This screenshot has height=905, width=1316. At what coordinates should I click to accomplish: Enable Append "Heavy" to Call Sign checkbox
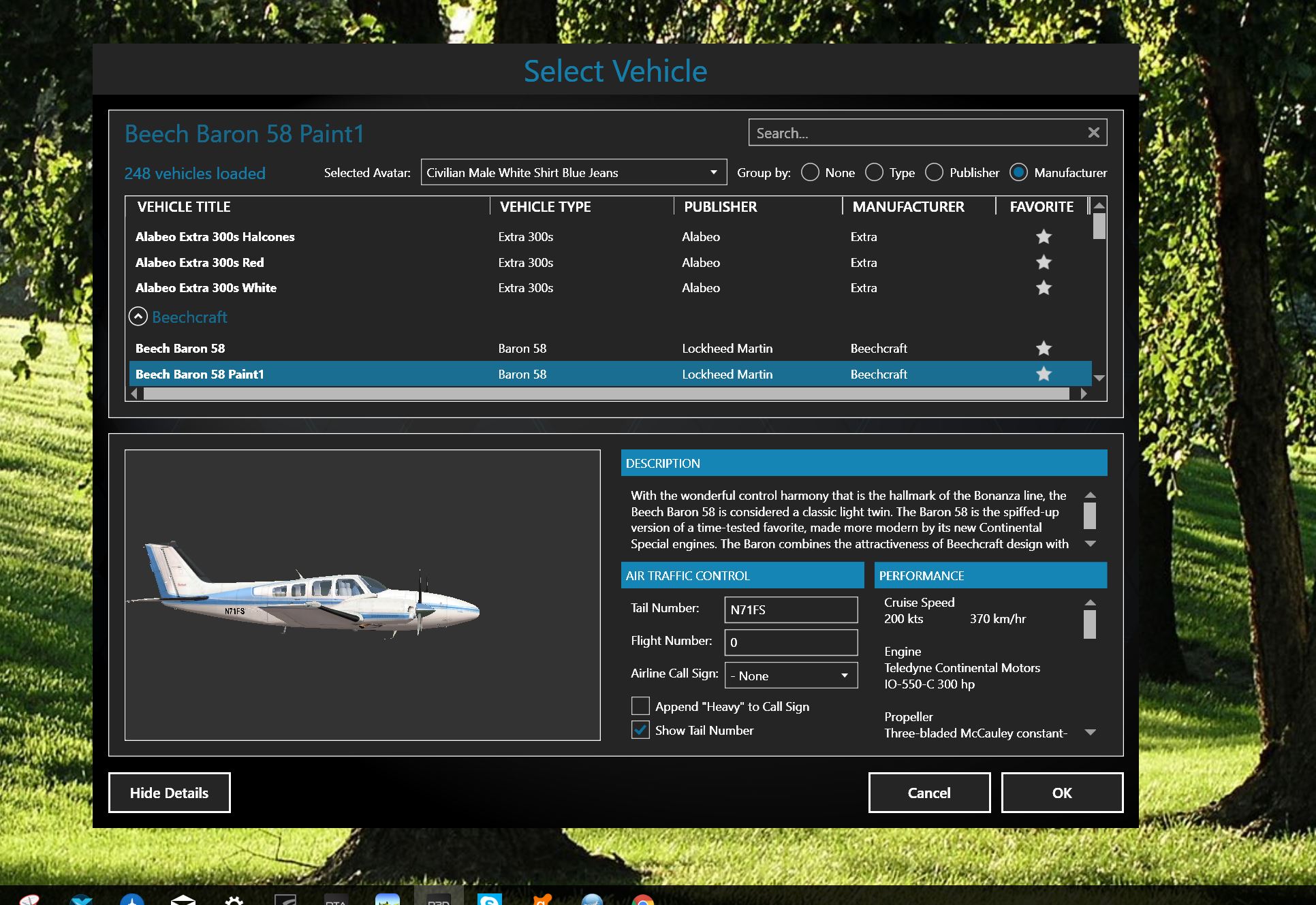pos(640,706)
